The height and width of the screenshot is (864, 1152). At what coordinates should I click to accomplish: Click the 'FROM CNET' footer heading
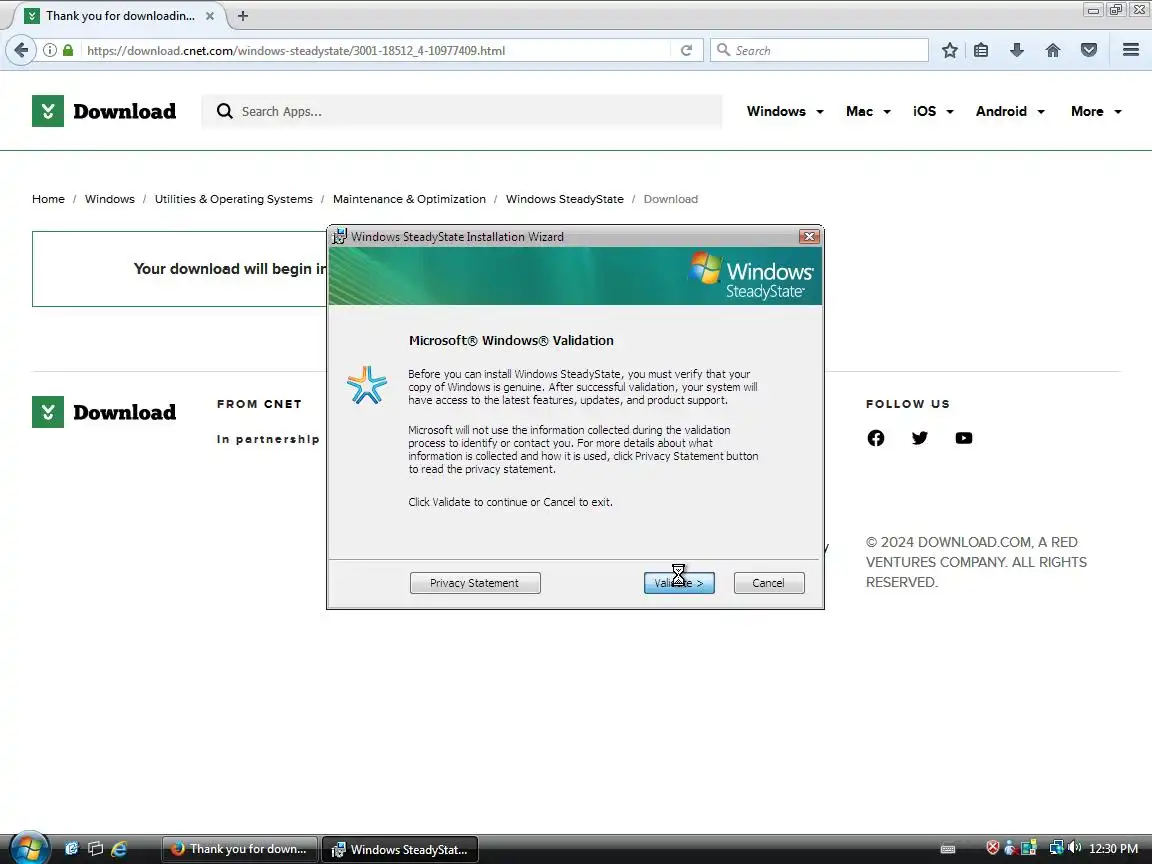259,404
